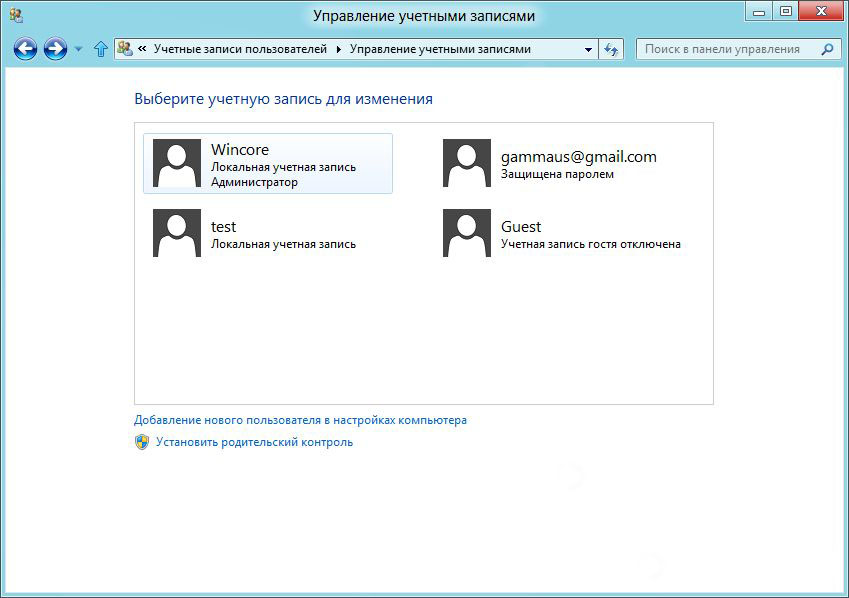Select the test account avatar
Image resolution: width=849 pixels, height=598 pixels.
(x=177, y=233)
